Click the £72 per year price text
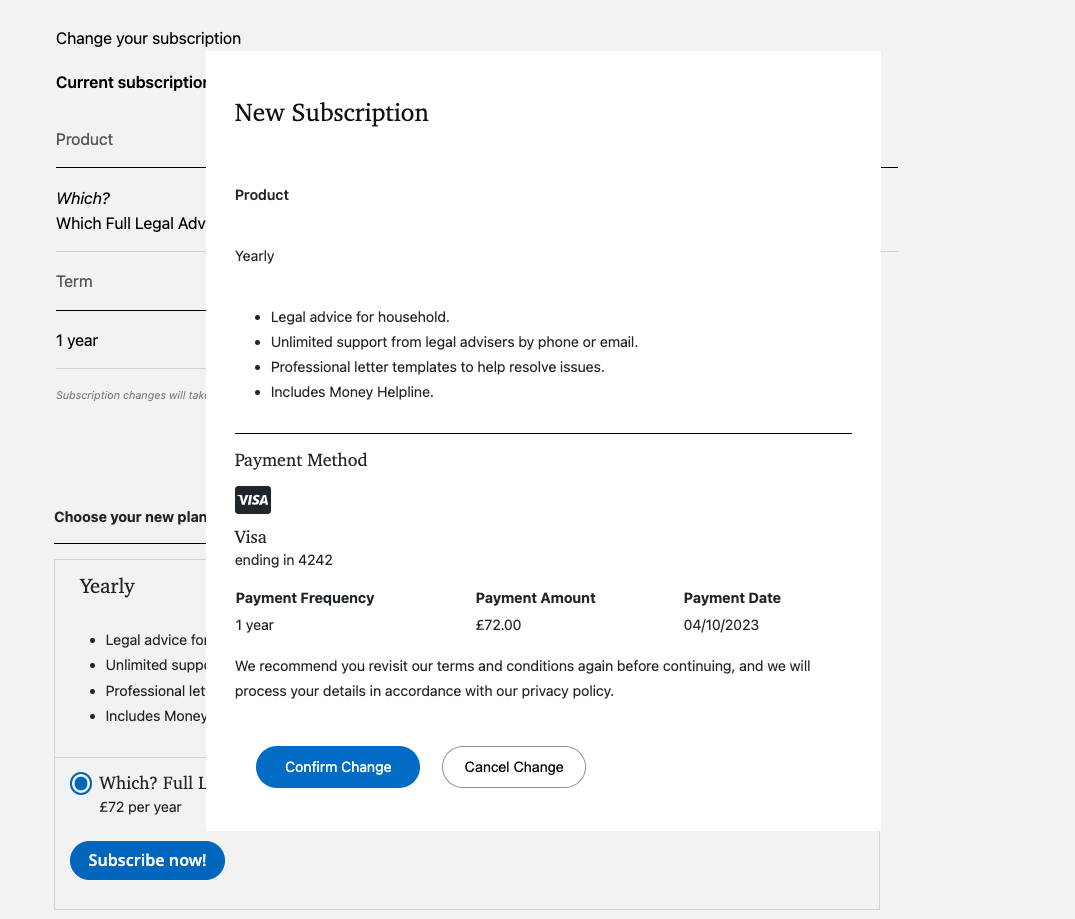The height and width of the screenshot is (919, 1075). [x=140, y=807]
